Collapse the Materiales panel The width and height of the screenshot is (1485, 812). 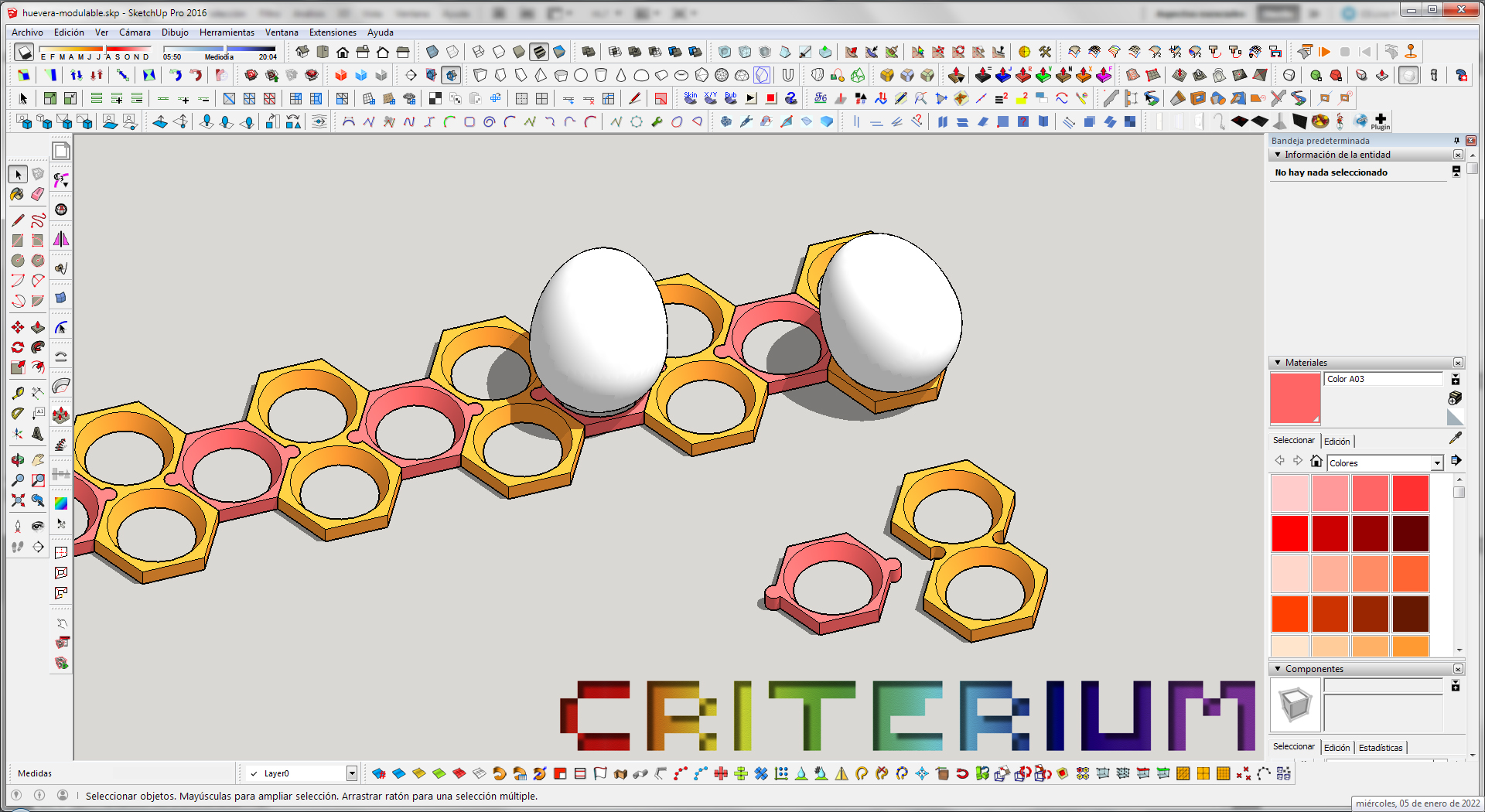1278,363
